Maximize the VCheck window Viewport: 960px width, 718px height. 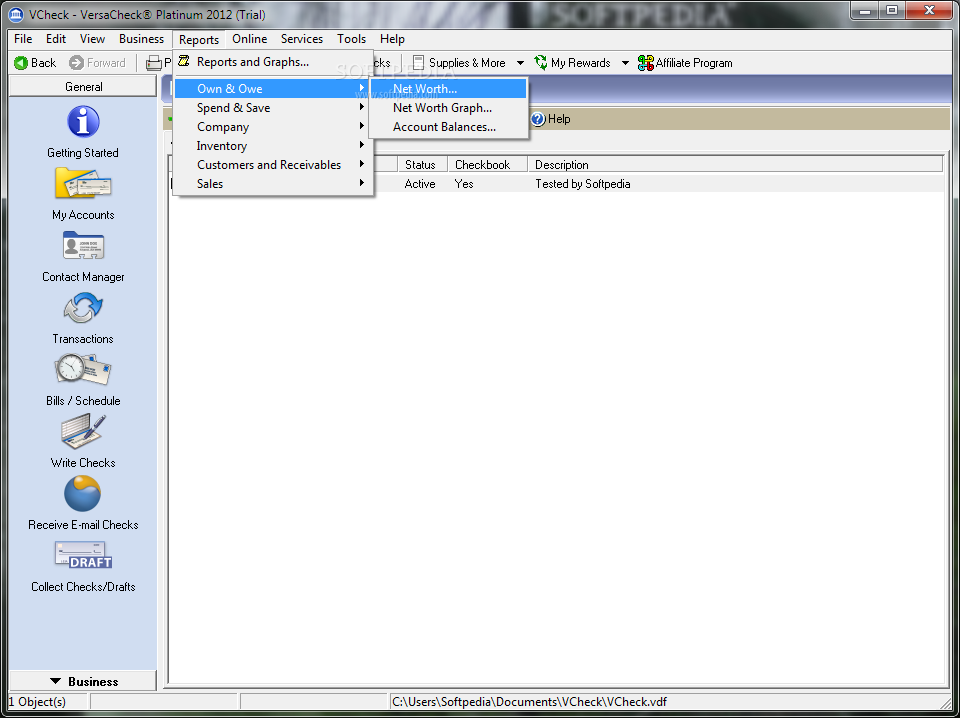tap(892, 10)
